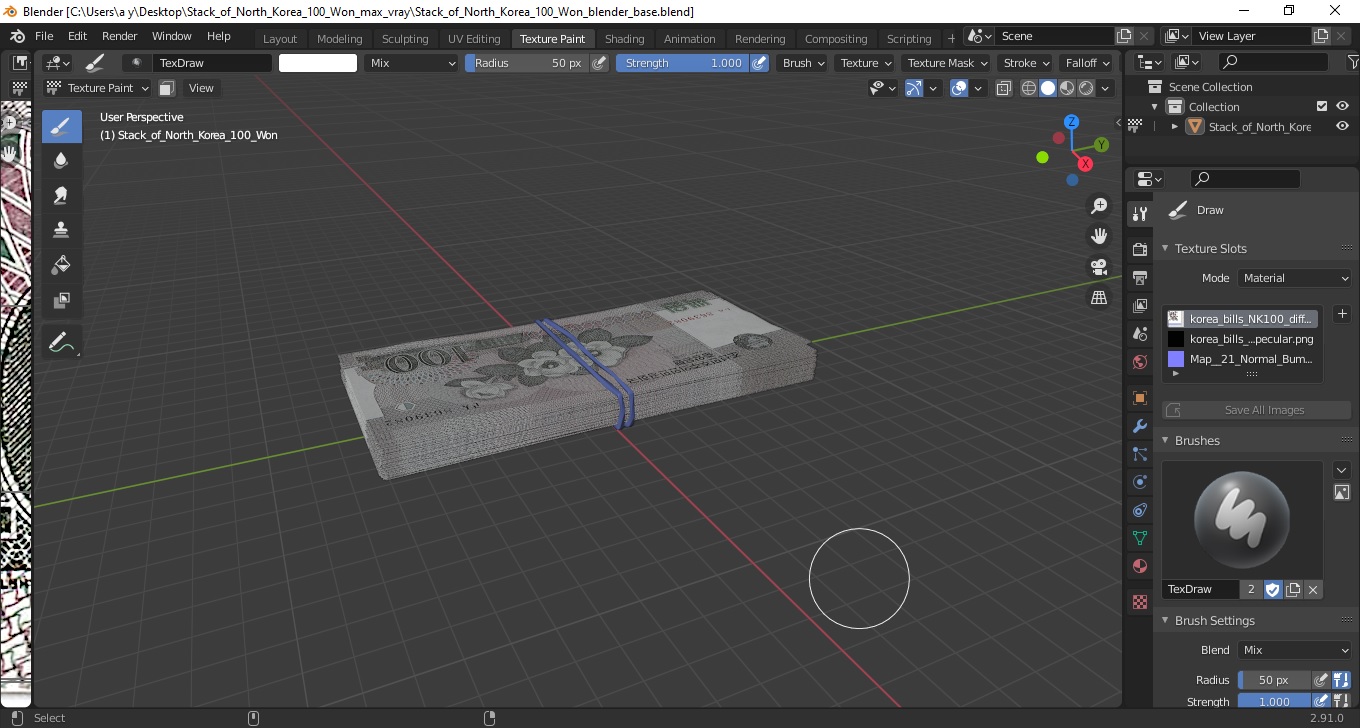Open the Active Tool properties tab
The width and height of the screenshot is (1360, 728).
tap(1139, 214)
